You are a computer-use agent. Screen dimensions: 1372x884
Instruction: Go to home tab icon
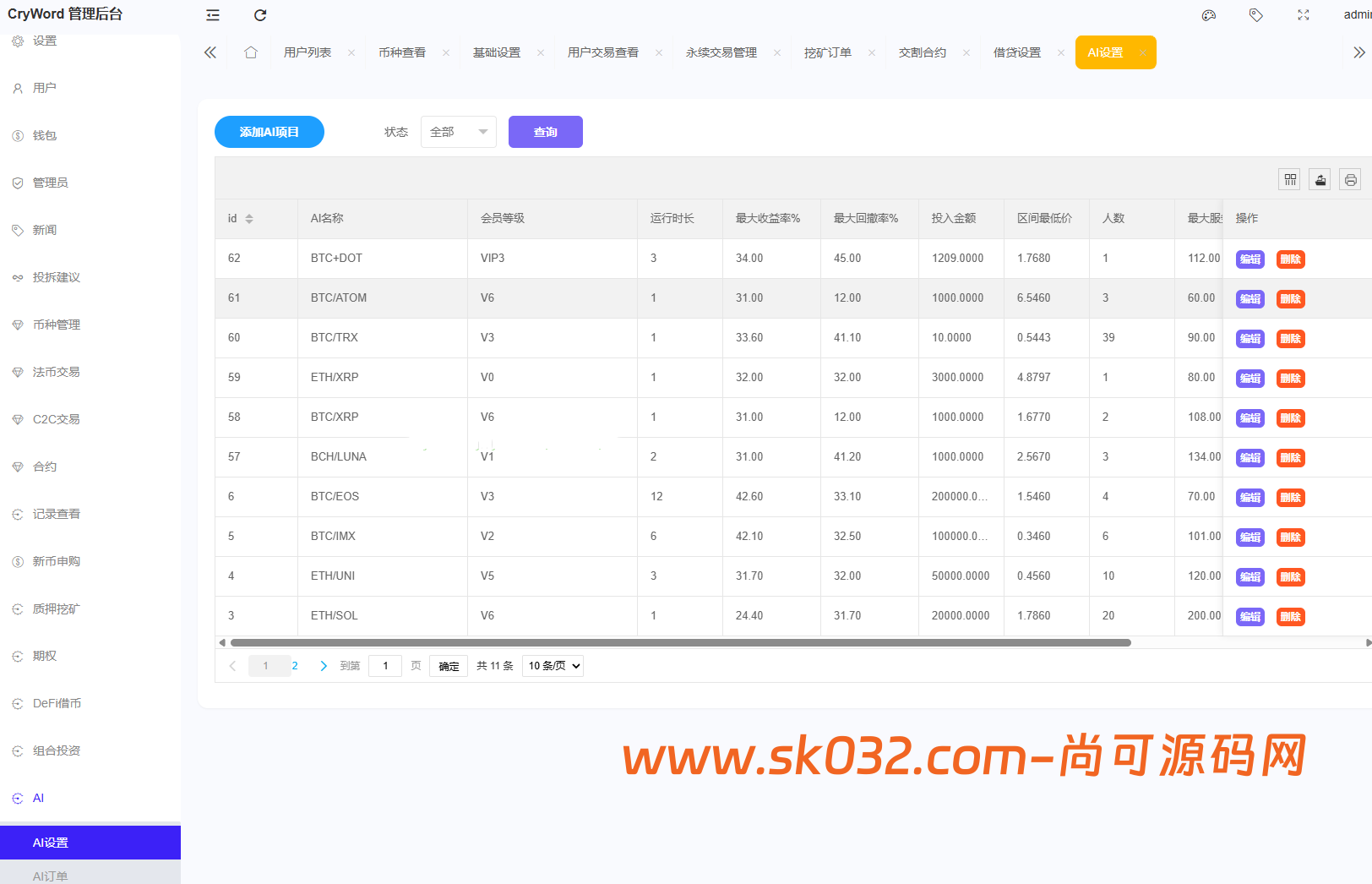(x=251, y=52)
